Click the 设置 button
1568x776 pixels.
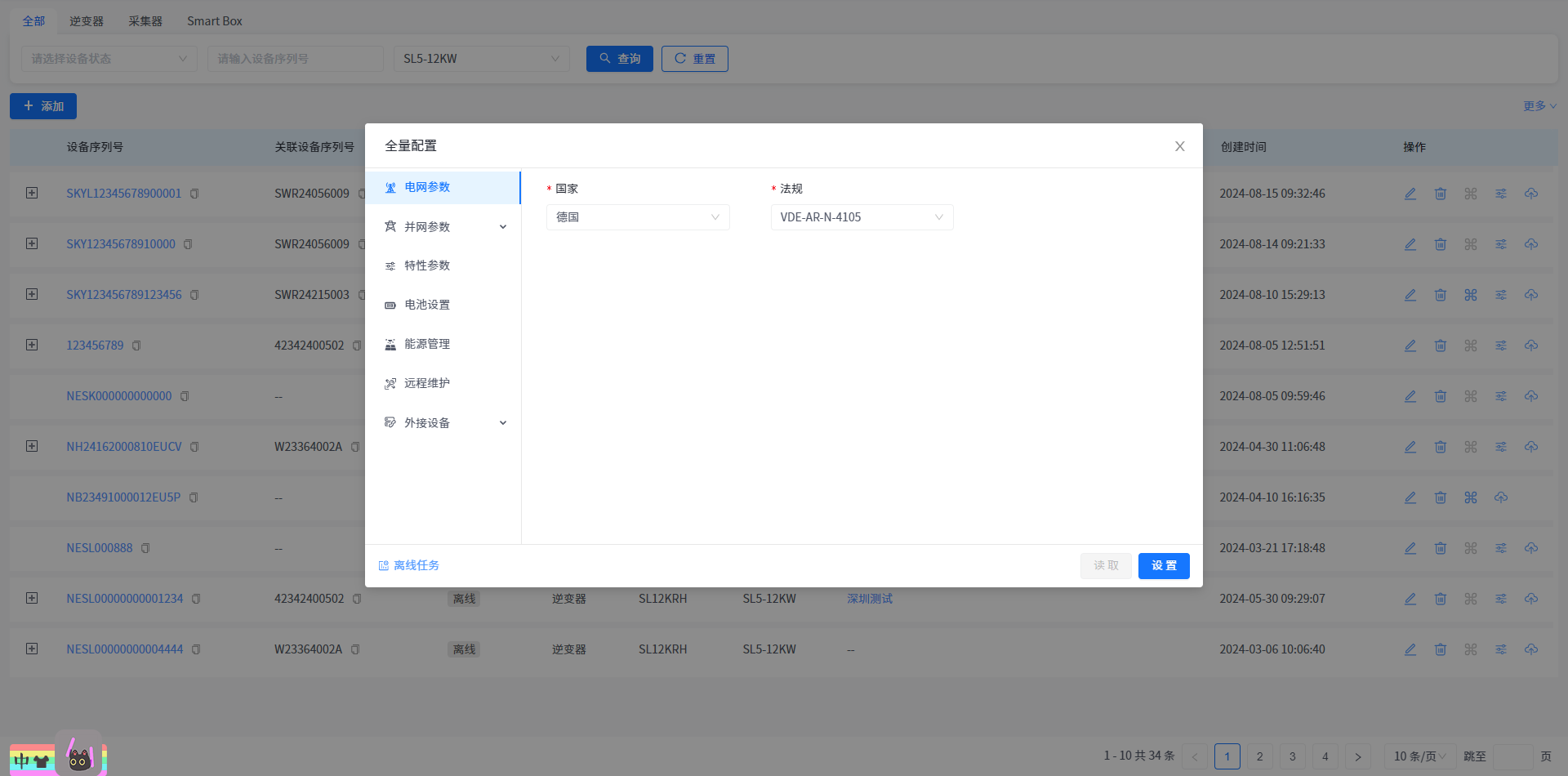[x=1164, y=566]
